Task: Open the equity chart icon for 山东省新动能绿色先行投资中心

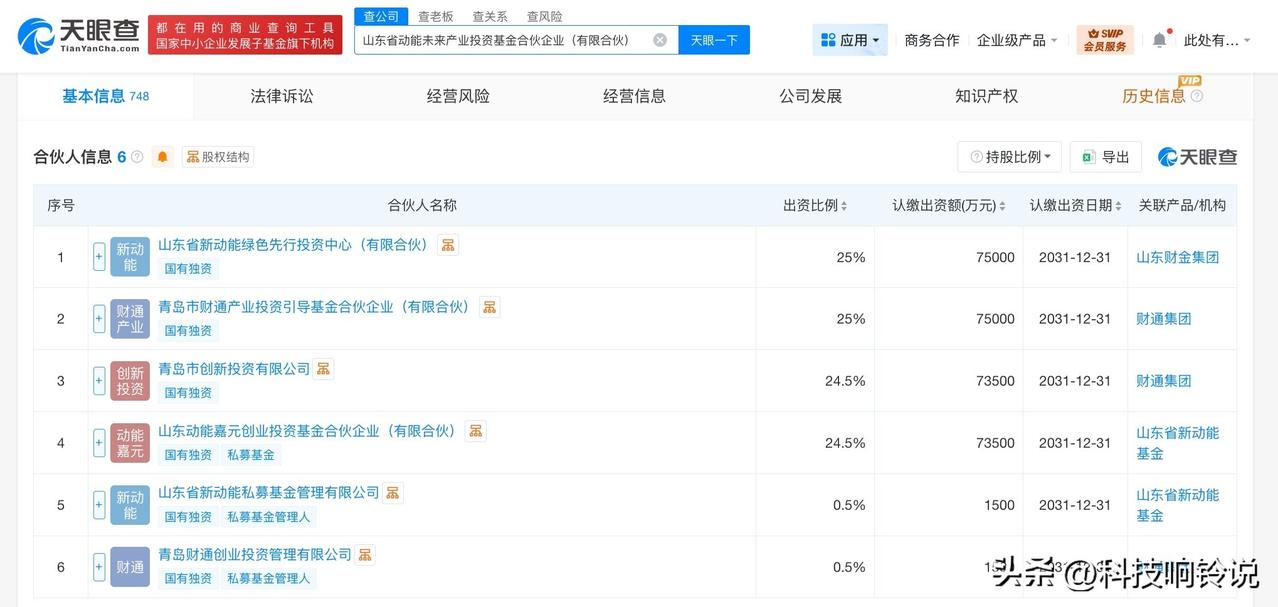Action: (448, 245)
